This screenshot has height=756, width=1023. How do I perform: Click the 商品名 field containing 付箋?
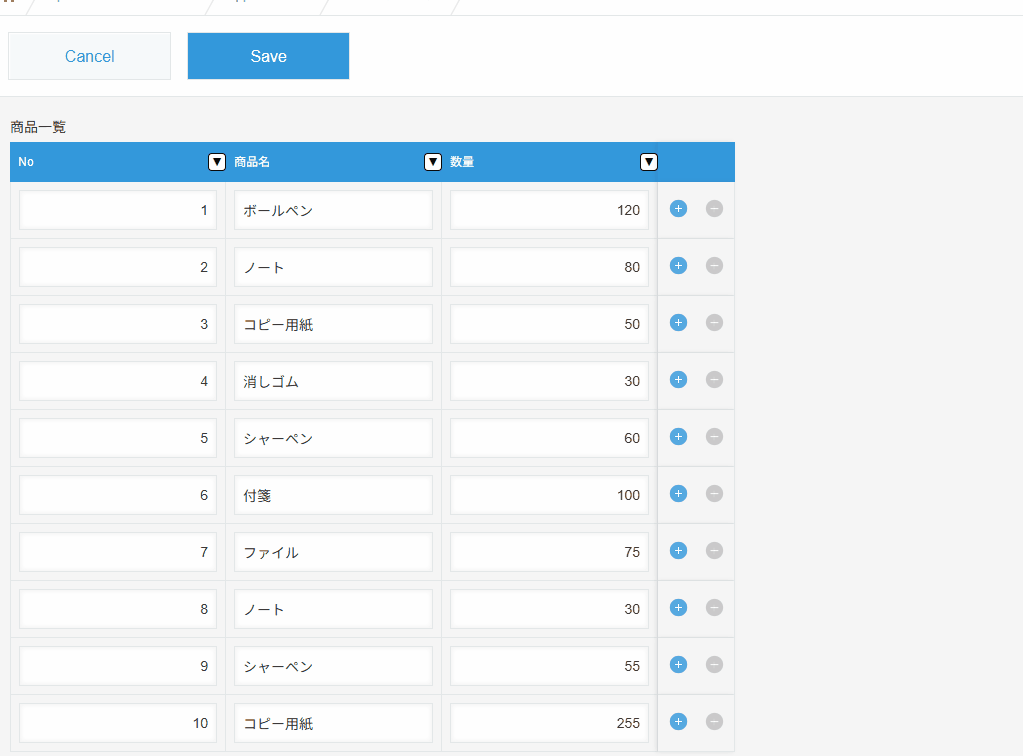click(x=333, y=495)
